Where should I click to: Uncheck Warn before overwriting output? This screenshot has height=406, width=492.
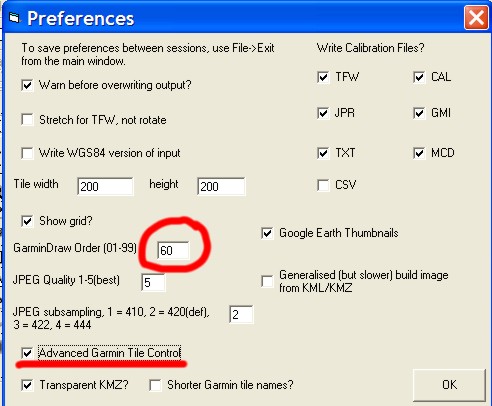pos(27,85)
